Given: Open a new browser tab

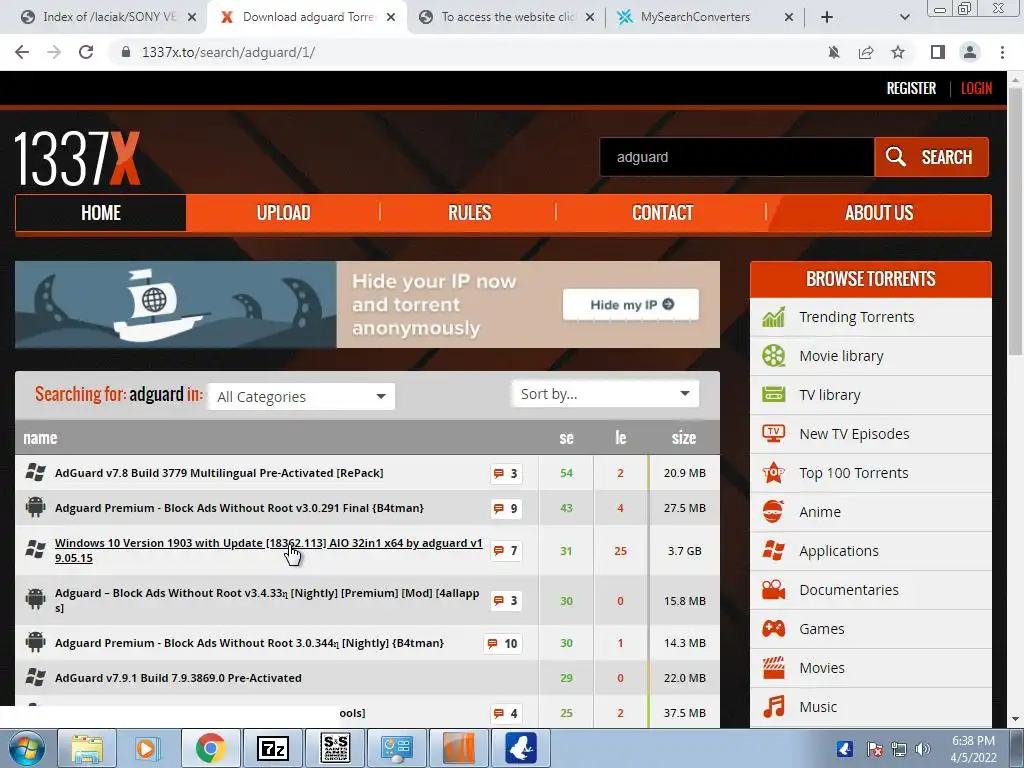Looking at the screenshot, I should (x=827, y=17).
